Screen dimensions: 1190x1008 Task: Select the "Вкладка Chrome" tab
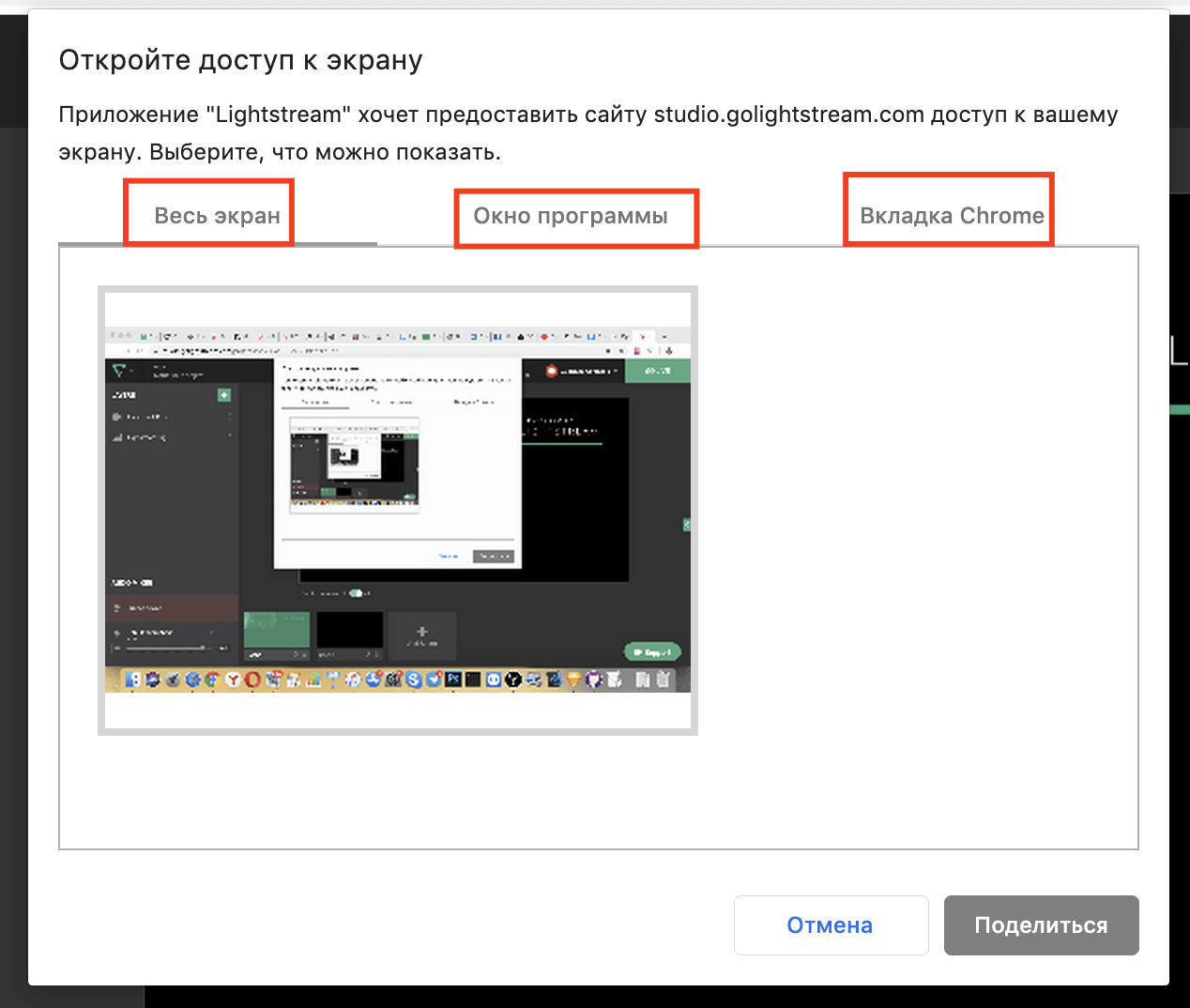951,216
